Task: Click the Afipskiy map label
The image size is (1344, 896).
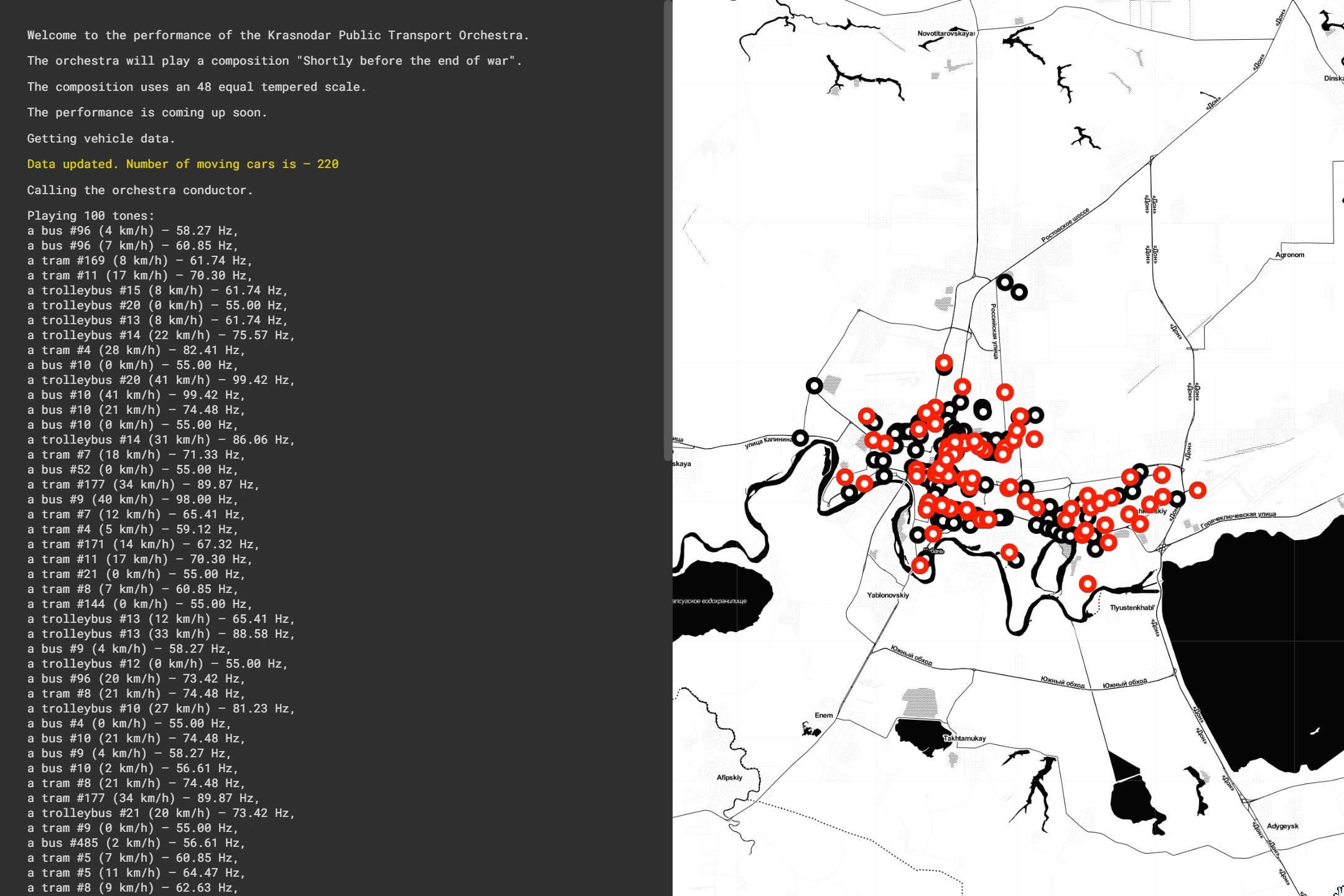Action: click(729, 778)
